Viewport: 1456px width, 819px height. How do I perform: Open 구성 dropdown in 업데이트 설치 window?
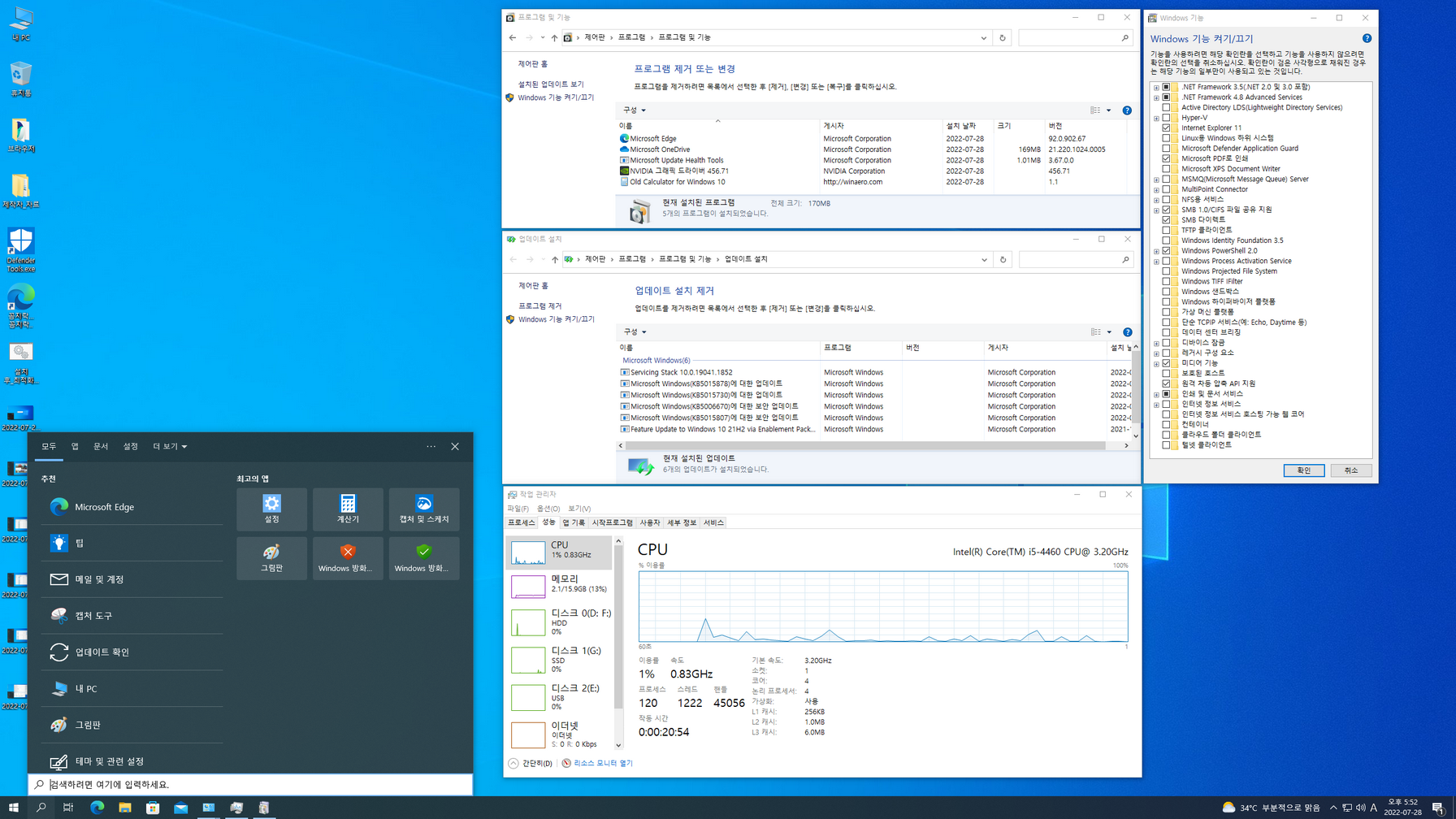[x=635, y=332]
